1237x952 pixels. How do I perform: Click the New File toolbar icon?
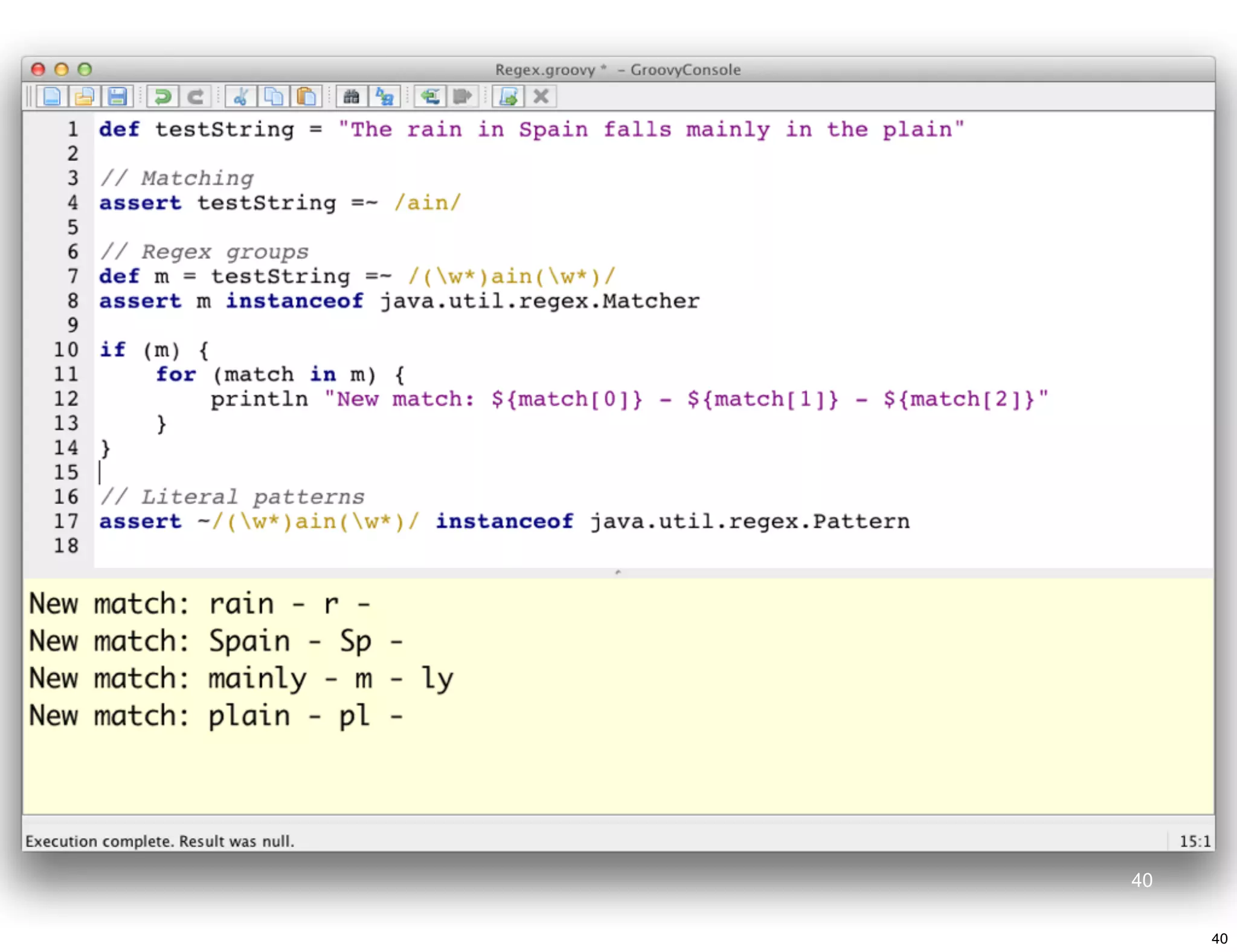point(52,97)
